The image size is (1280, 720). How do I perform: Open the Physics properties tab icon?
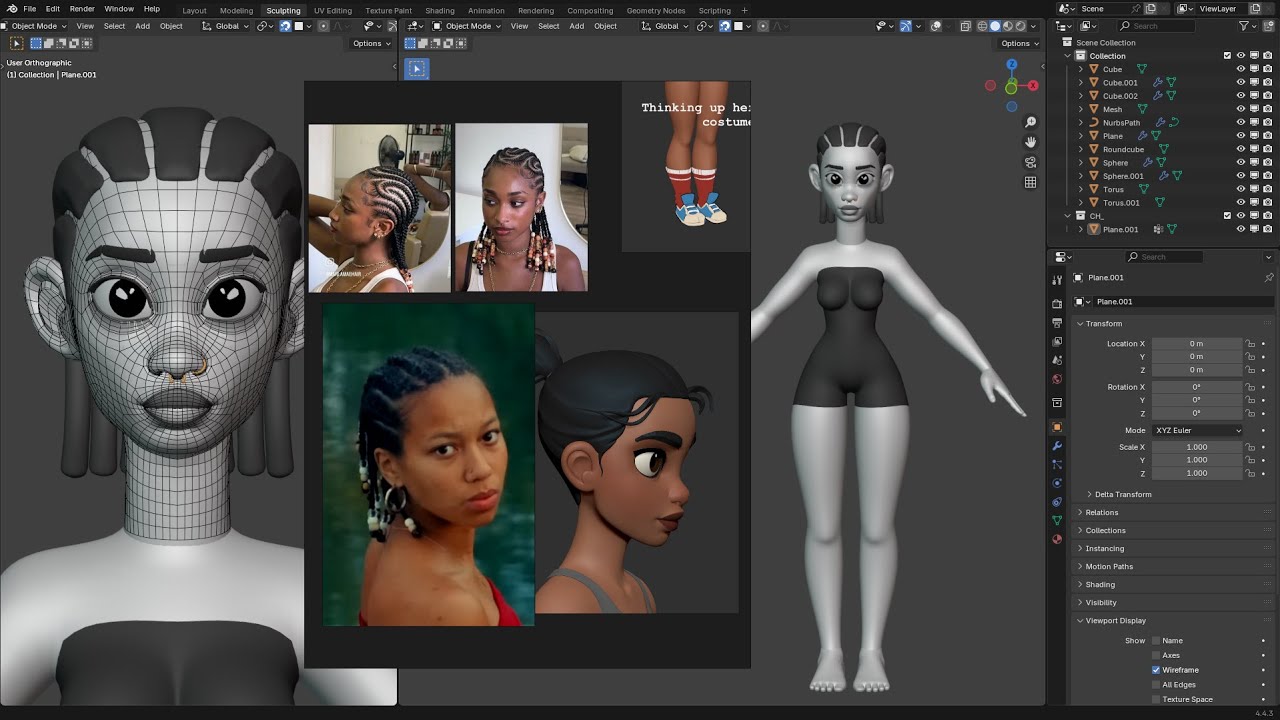tap(1057, 483)
